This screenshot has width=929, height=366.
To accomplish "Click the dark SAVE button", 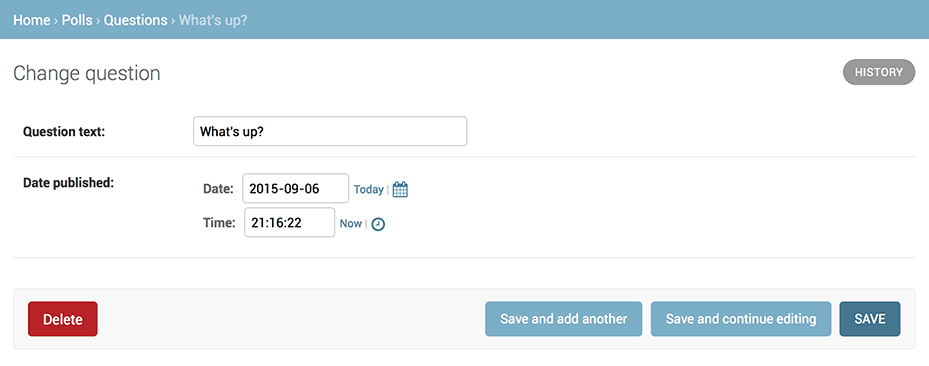I will (x=870, y=319).
